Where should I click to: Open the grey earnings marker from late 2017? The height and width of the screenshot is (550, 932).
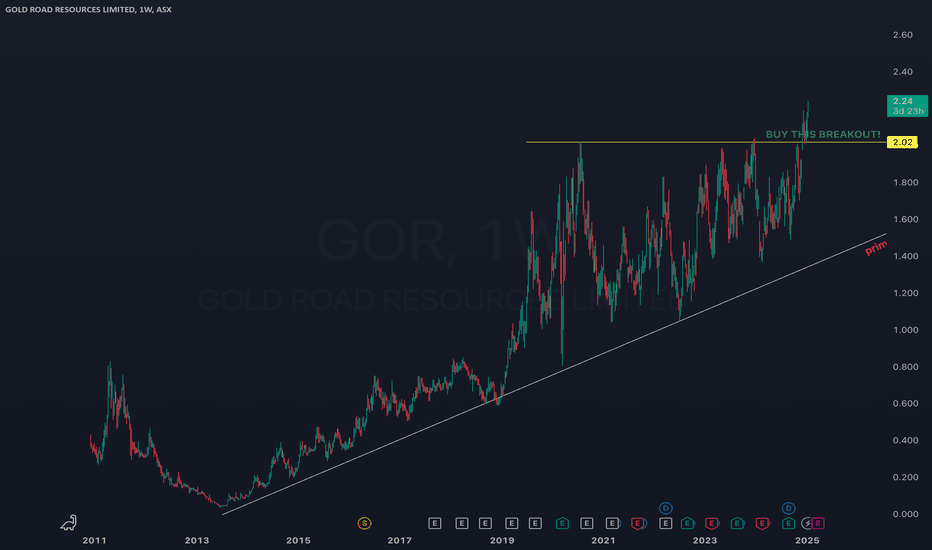click(435, 523)
